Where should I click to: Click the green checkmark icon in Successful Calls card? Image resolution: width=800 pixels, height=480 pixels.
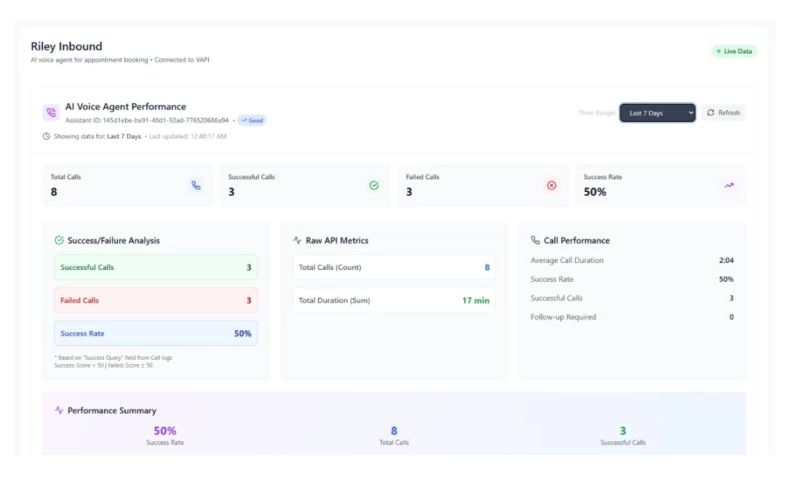point(374,185)
